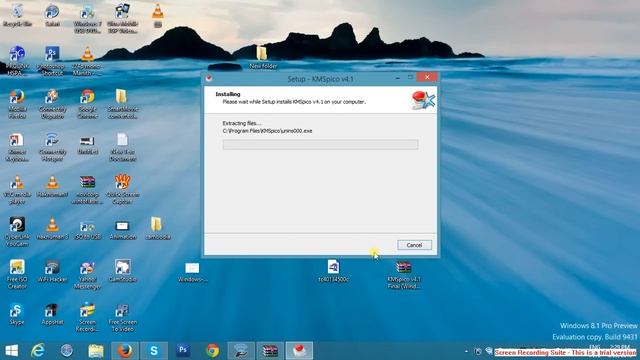Click the installation progress bar

[320, 144]
